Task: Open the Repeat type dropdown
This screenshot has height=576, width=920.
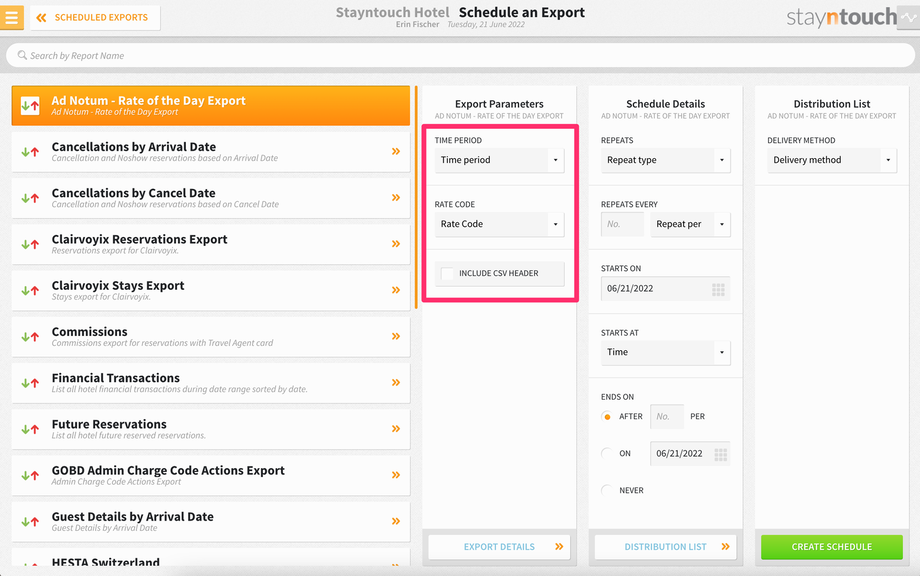Action: click(665, 160)
